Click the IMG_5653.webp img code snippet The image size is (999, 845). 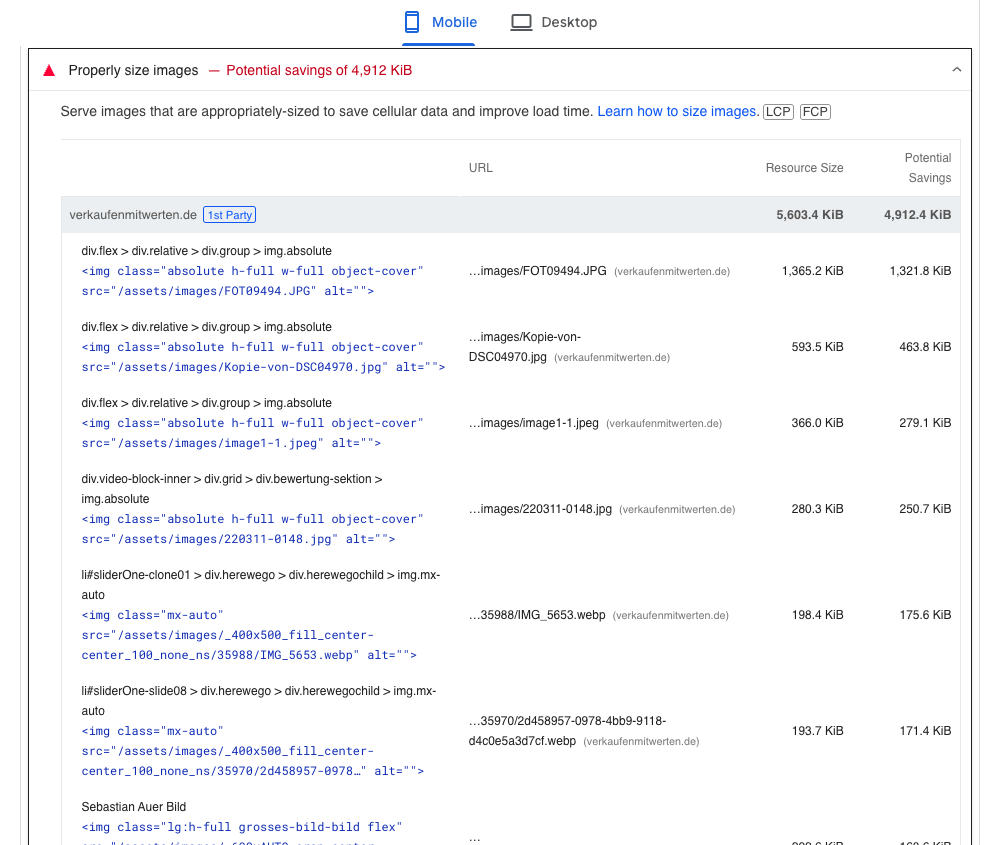pos(249,635)
